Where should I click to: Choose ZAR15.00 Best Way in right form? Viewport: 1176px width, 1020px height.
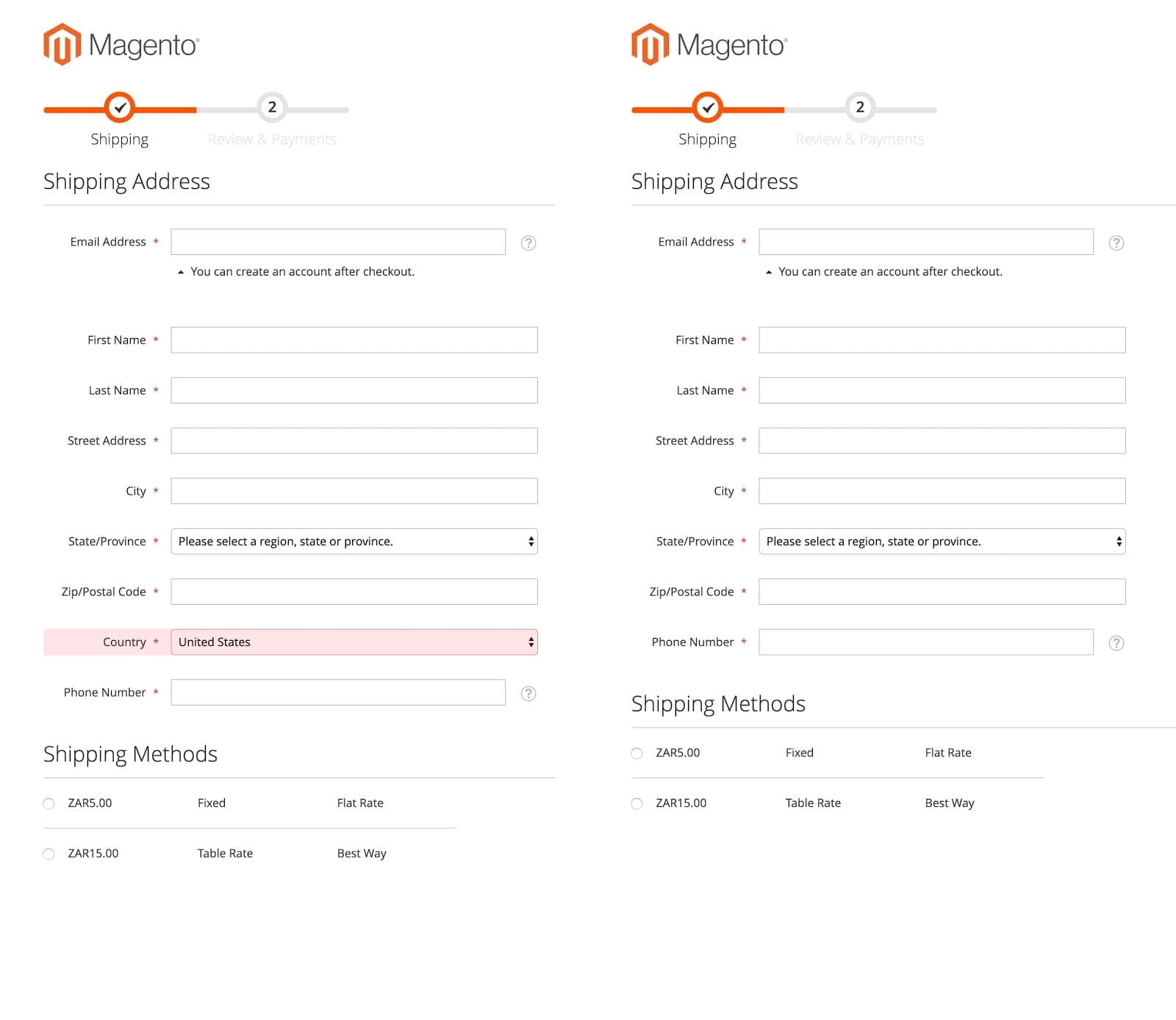coord(637,804)
